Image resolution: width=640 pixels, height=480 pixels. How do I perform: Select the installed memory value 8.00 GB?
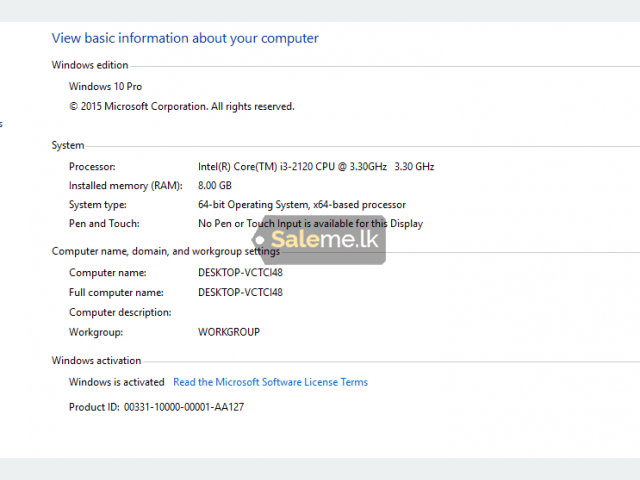click(x=215, y=186)
